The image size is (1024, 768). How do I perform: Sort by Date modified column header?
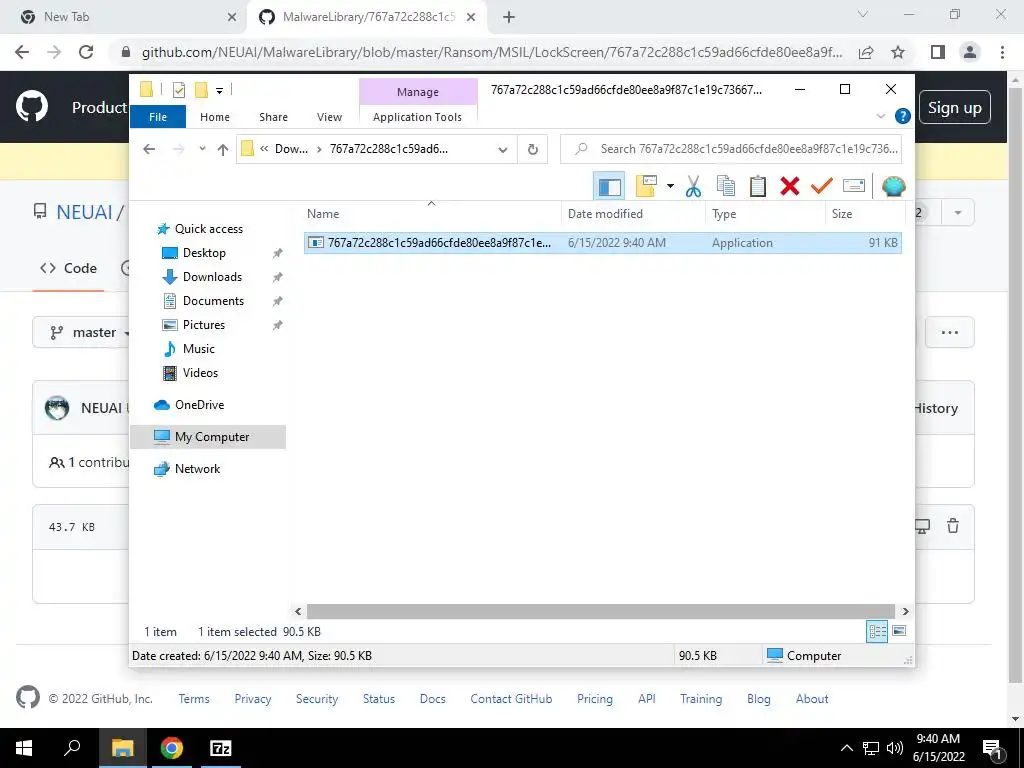tap(633, 214)
